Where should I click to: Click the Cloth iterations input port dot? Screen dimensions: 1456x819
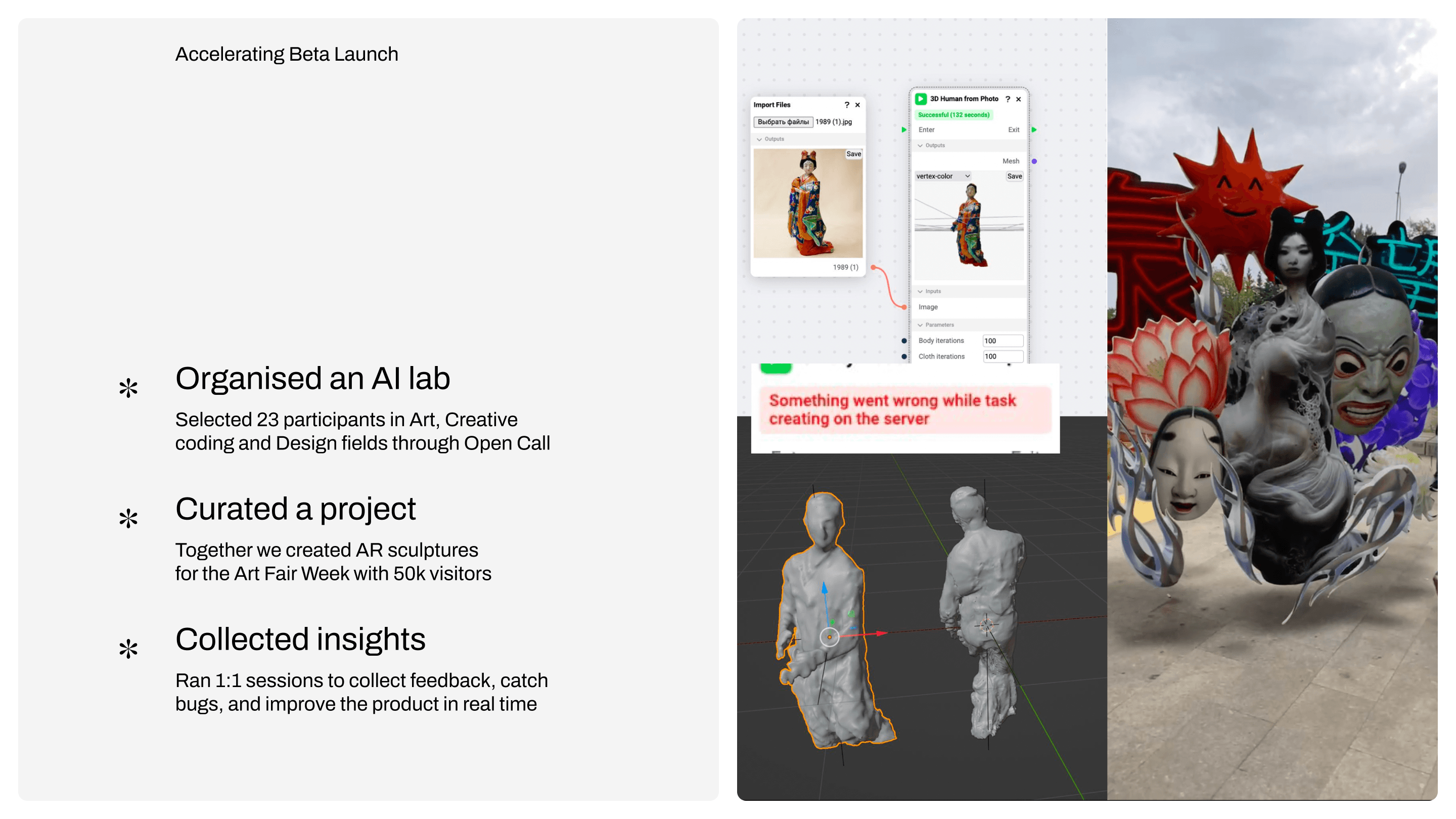[904, 356]
